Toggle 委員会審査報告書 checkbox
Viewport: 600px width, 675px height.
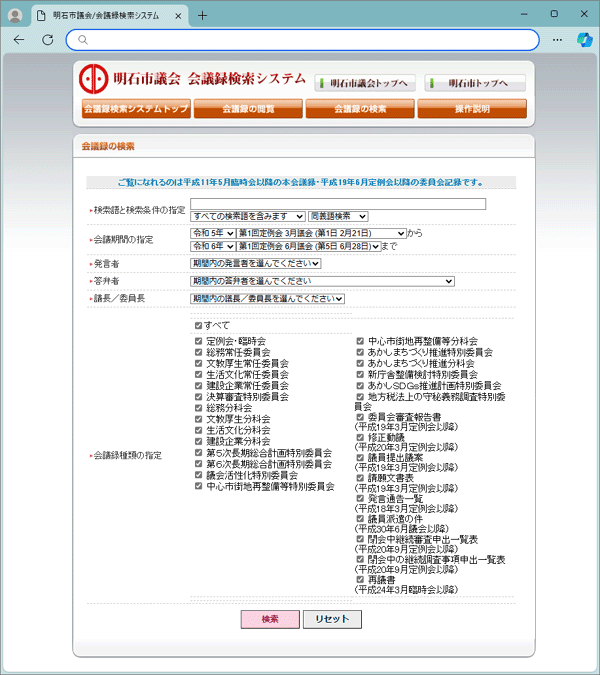click(360, 417)
